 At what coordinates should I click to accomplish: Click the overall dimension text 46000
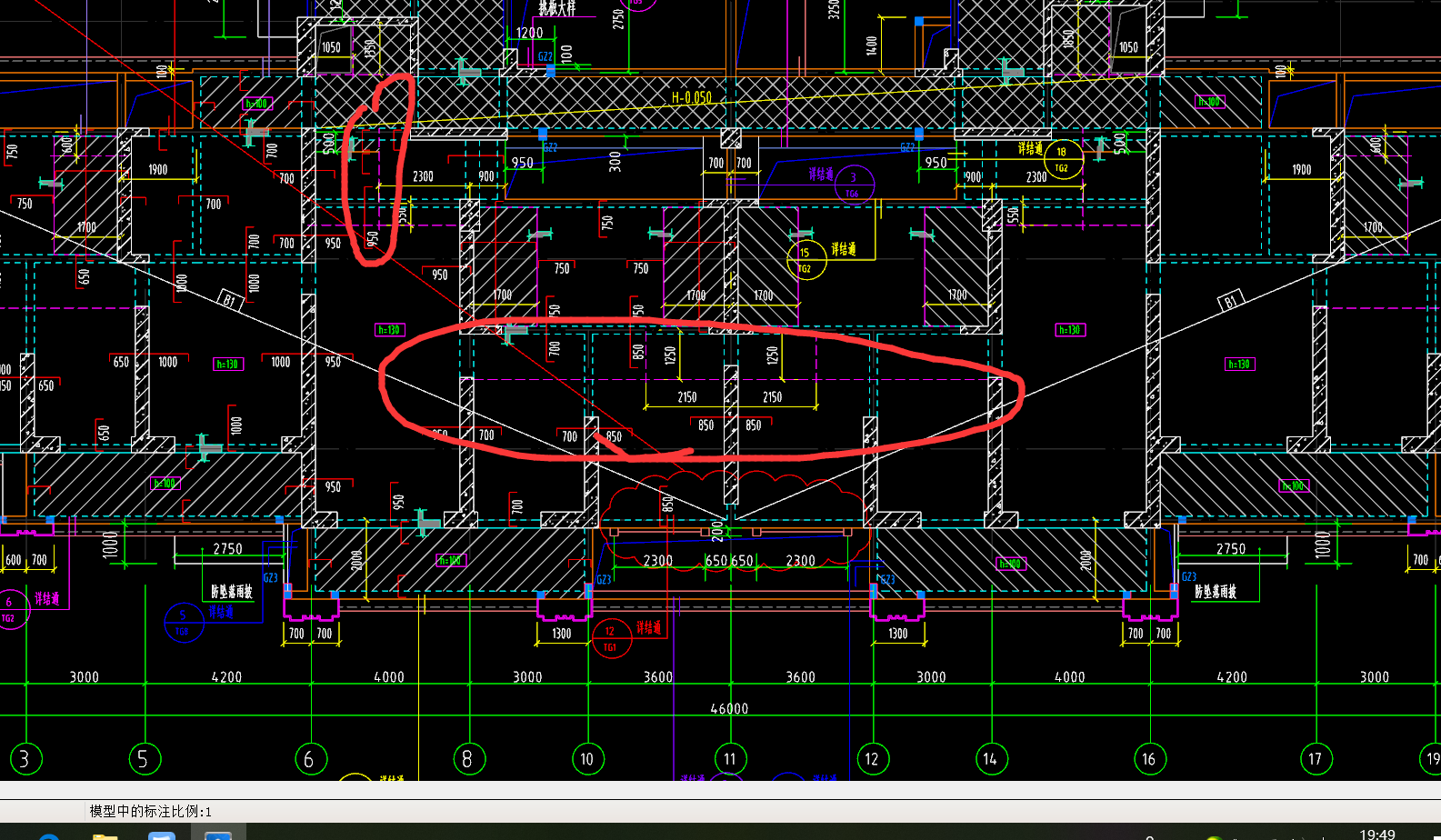pyautogui.click(x=729, y=709)
